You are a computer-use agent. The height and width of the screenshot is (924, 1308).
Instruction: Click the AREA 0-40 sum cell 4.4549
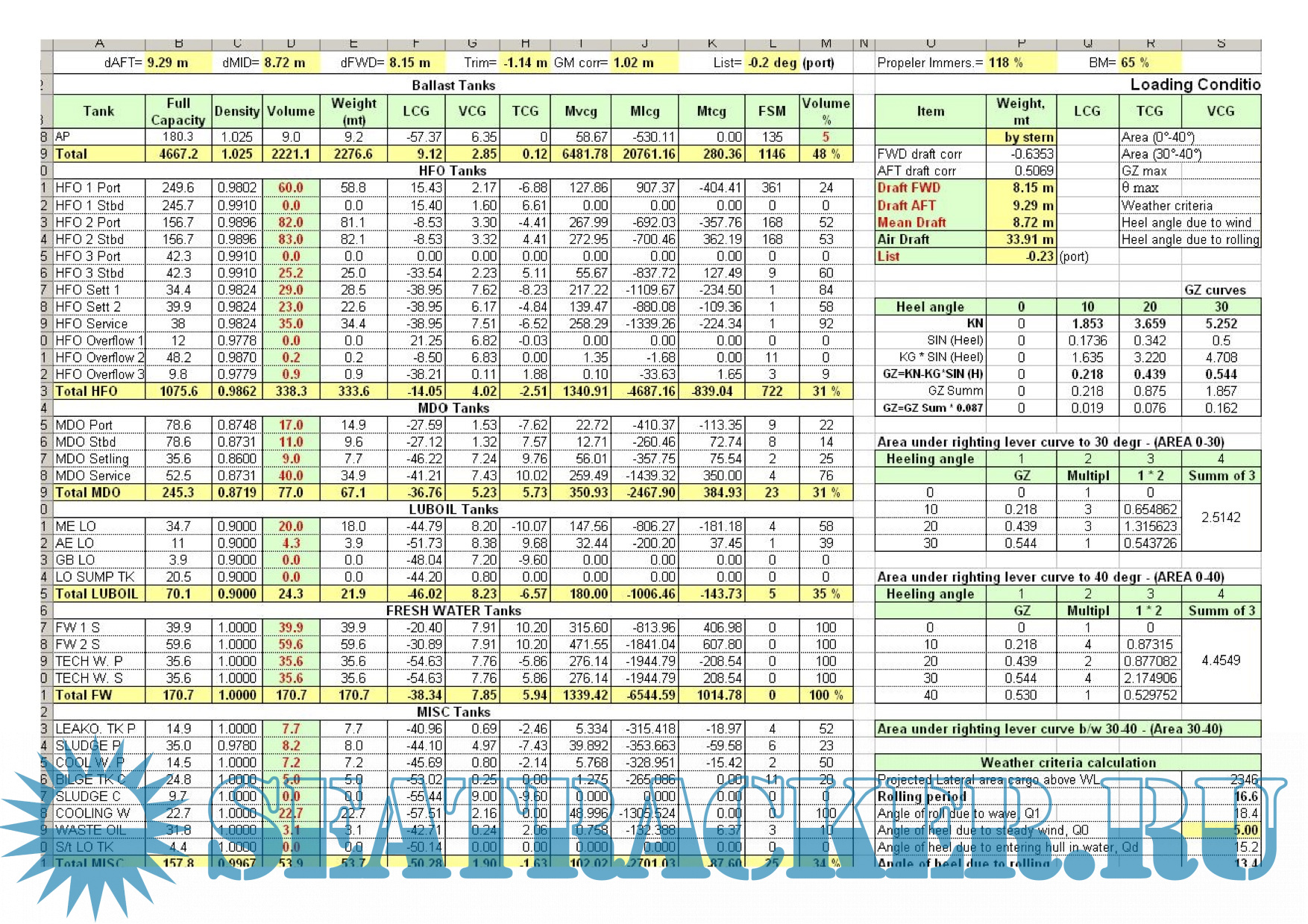pos(1221,661)
